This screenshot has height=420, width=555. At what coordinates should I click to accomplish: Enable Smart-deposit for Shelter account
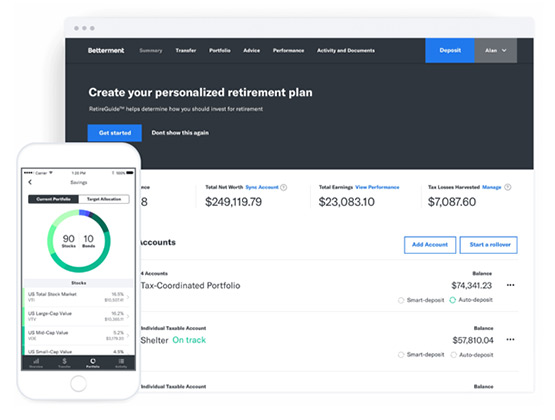pos(401,355)
